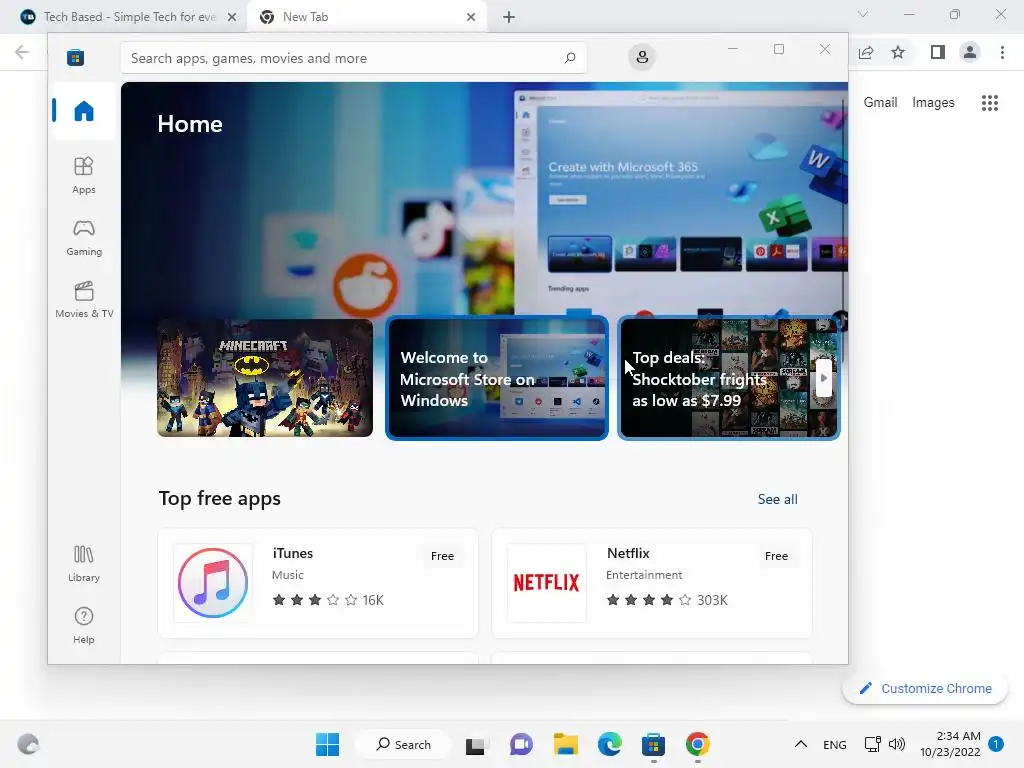Open Welcome to Microsoft Store tile
1024x768 pixels.
[x=497, y=378]
